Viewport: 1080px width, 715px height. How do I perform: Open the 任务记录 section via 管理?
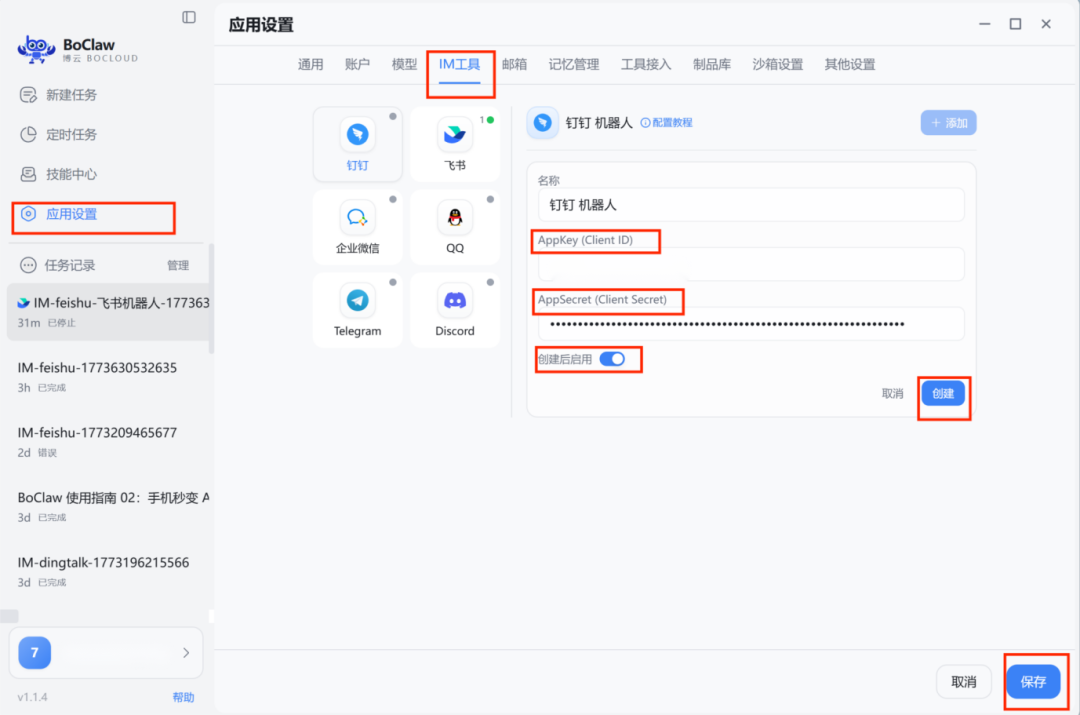(x=178, y=265)
